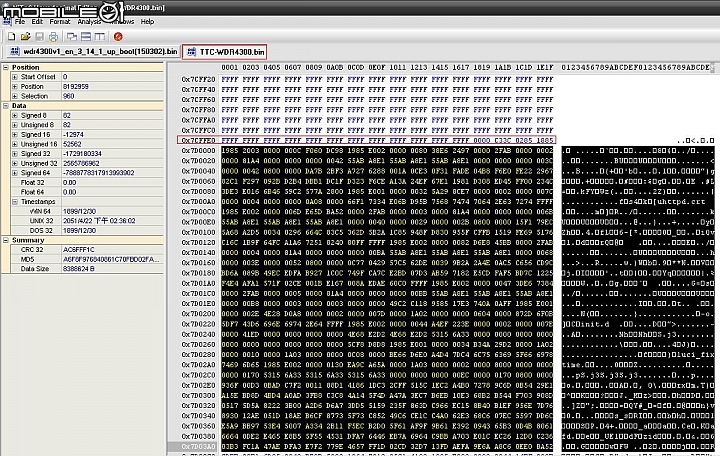Click the Selection value 960
Viewport: 720px width, 456px height.
coord(68,96)
